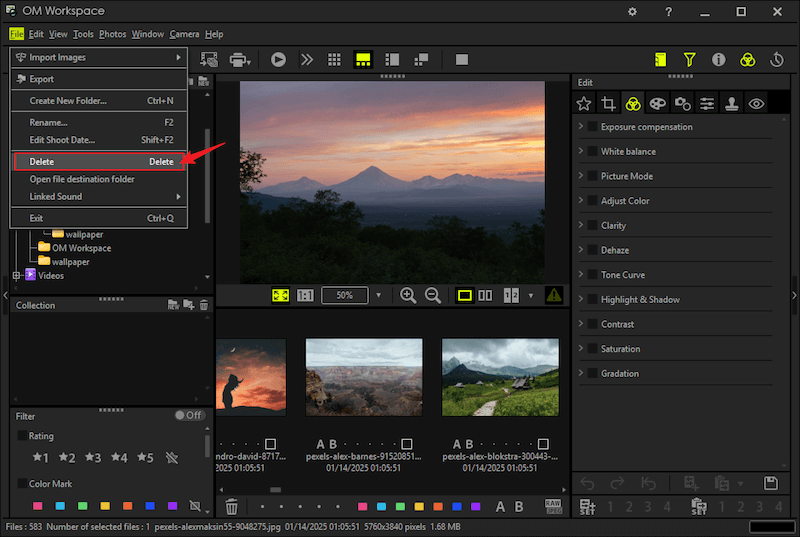
Task: Show image information via info icon
Action: coord(718,60)
